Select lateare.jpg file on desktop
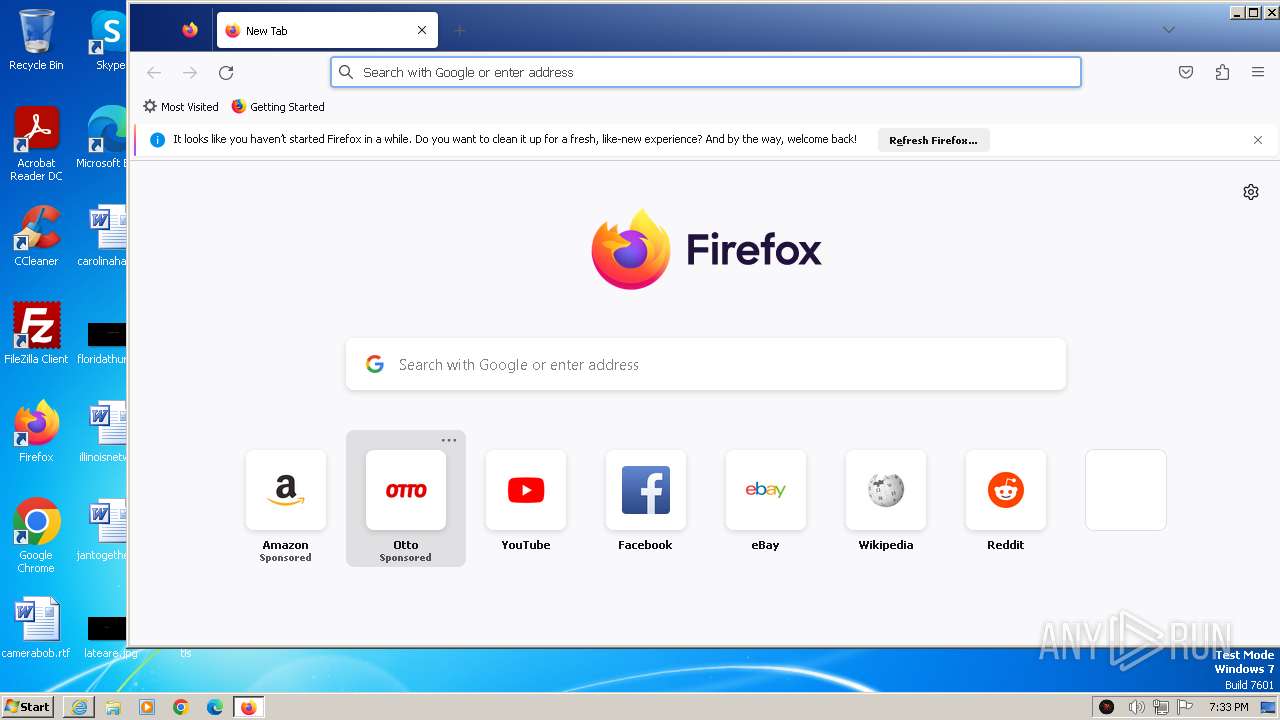Screen dimensions: 1280x720 coord(106,638)
